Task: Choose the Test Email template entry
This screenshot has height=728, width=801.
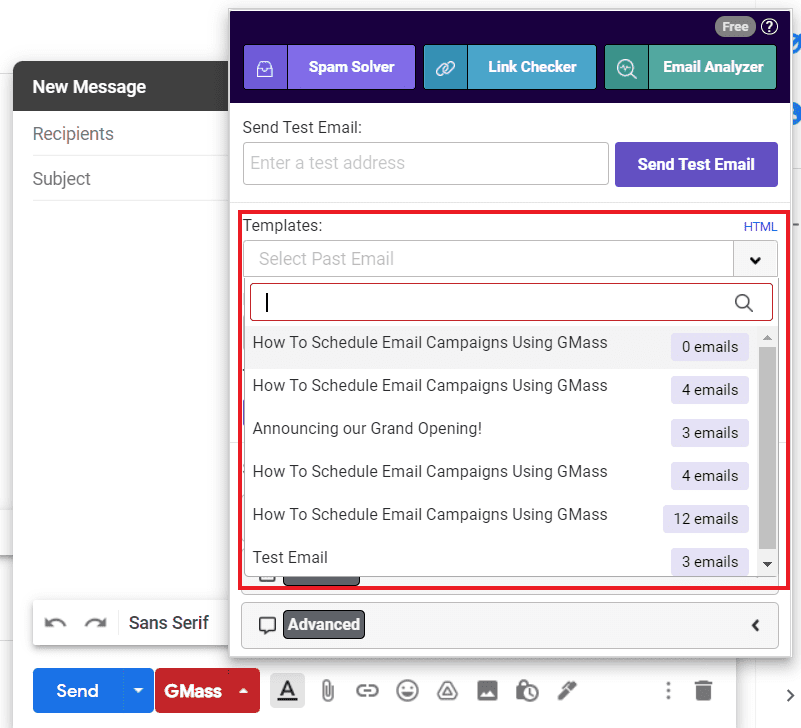Action: [290, 558]
